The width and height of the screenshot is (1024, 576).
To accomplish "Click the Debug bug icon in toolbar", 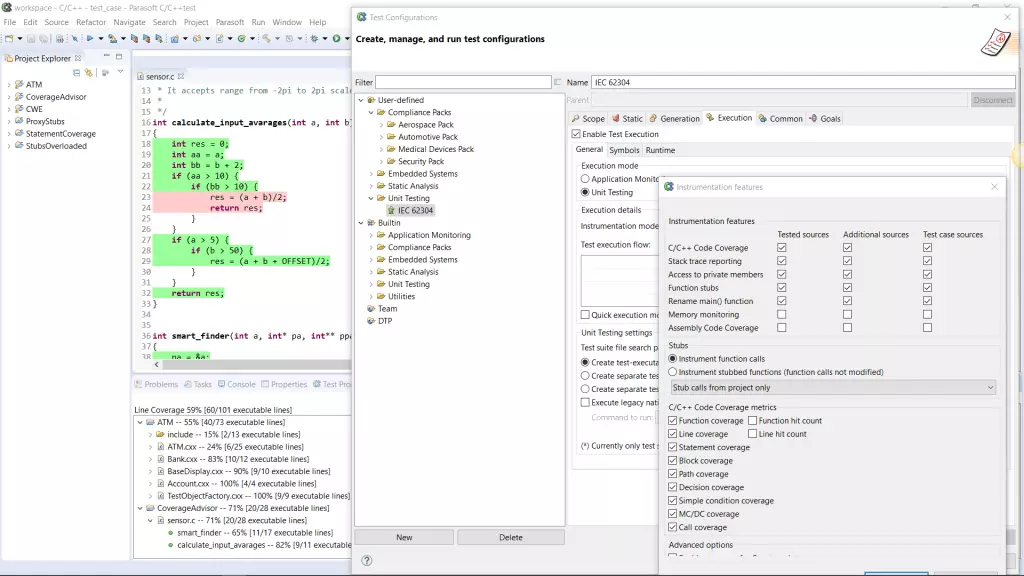I will [x=314, y=39].
